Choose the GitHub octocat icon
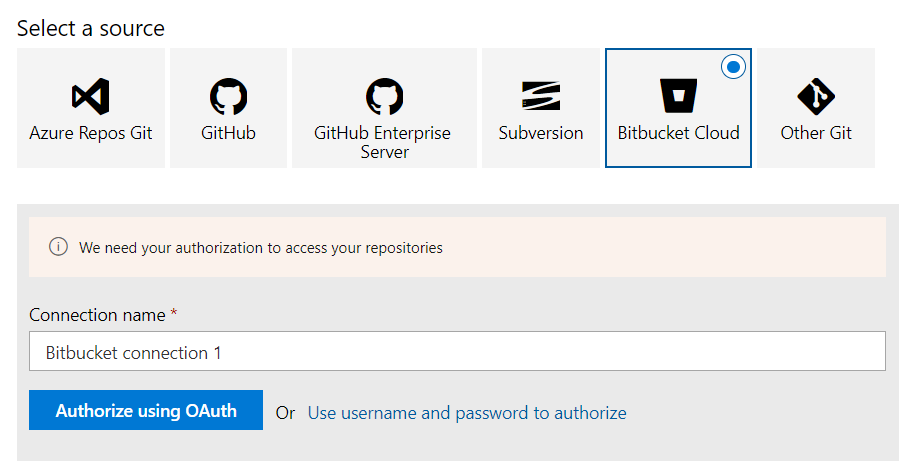This screenshot has width=917, height=472. click(x=228, y=97)
